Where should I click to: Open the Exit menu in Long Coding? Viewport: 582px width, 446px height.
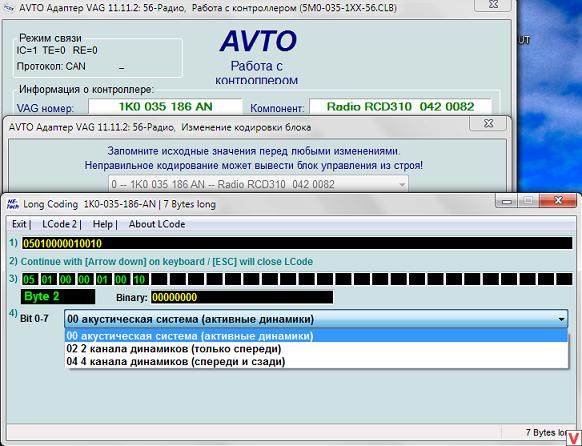(x=19, y=224)
